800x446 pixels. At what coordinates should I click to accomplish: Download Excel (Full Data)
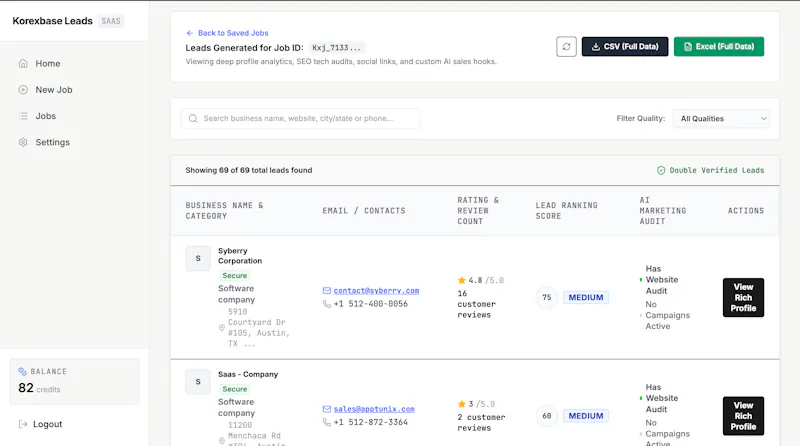coord(718,46)
